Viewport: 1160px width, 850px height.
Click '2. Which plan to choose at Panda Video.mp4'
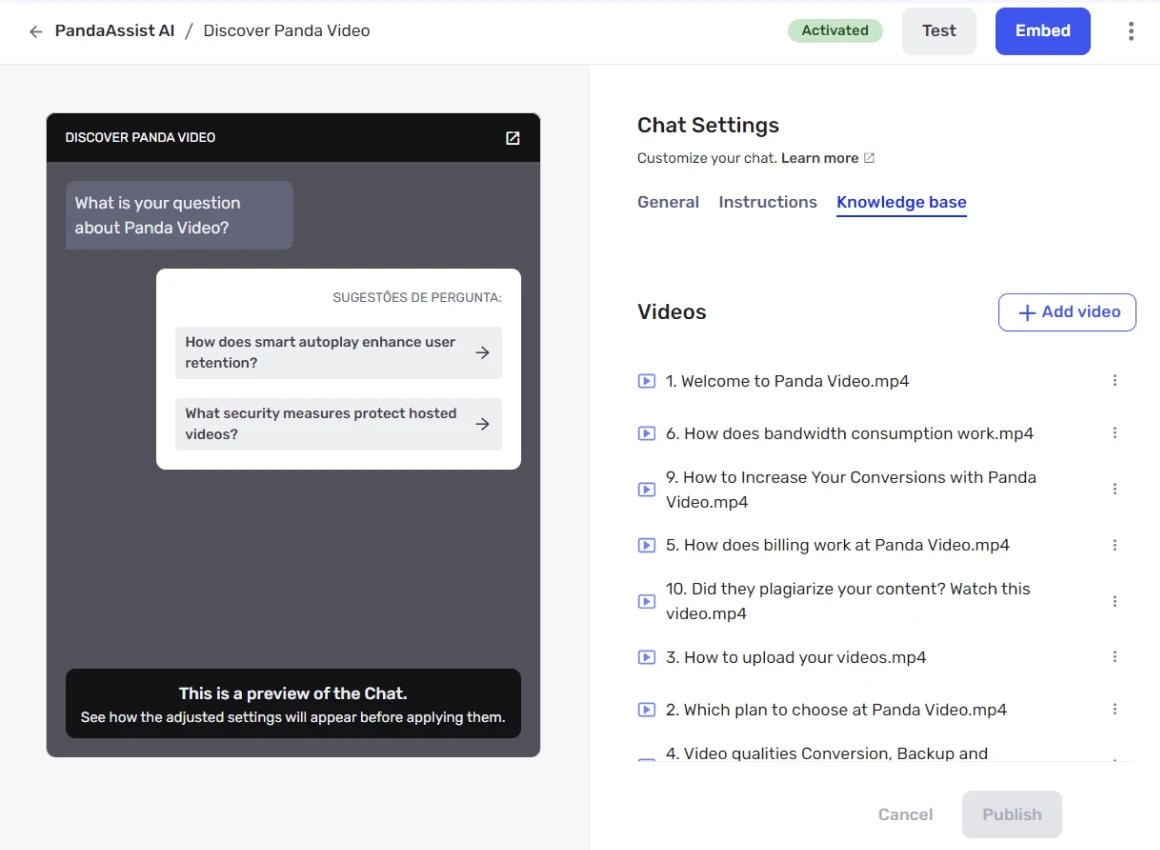(x=836, y=710)
